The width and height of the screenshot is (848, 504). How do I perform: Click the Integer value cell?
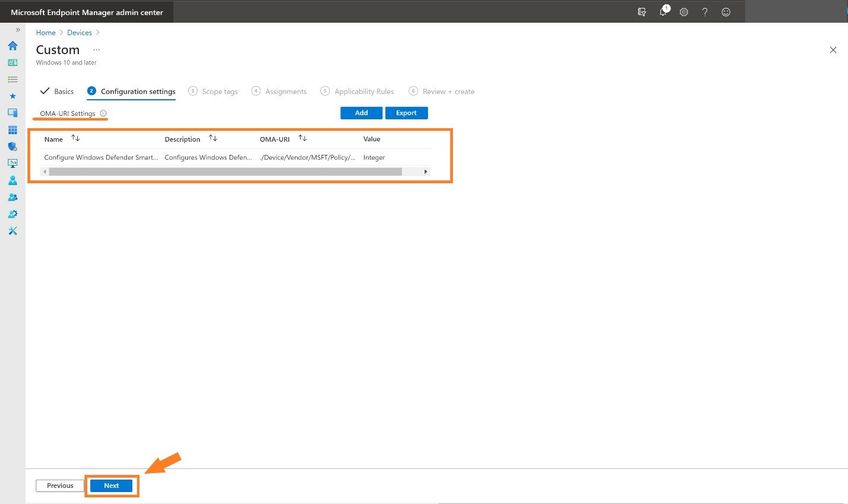point(374,157)
